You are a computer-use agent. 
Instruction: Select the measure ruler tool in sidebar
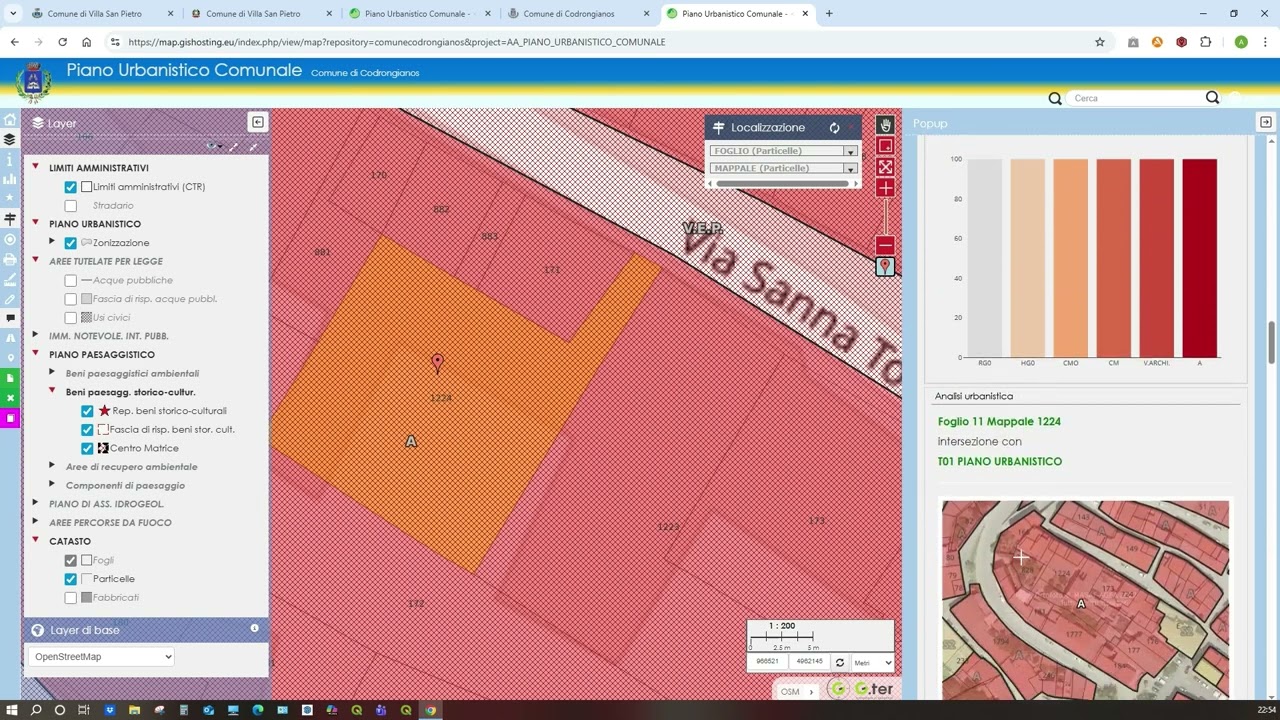[x=10, y=279]
